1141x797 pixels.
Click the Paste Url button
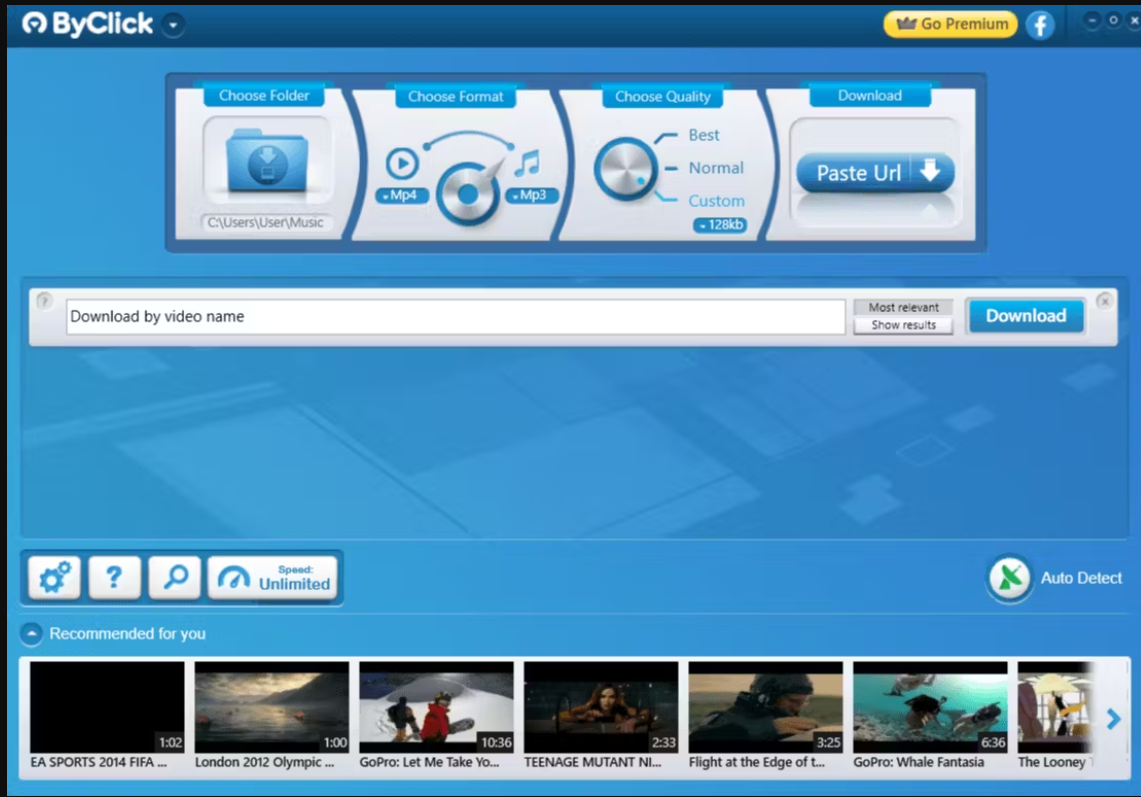point(875,173)
